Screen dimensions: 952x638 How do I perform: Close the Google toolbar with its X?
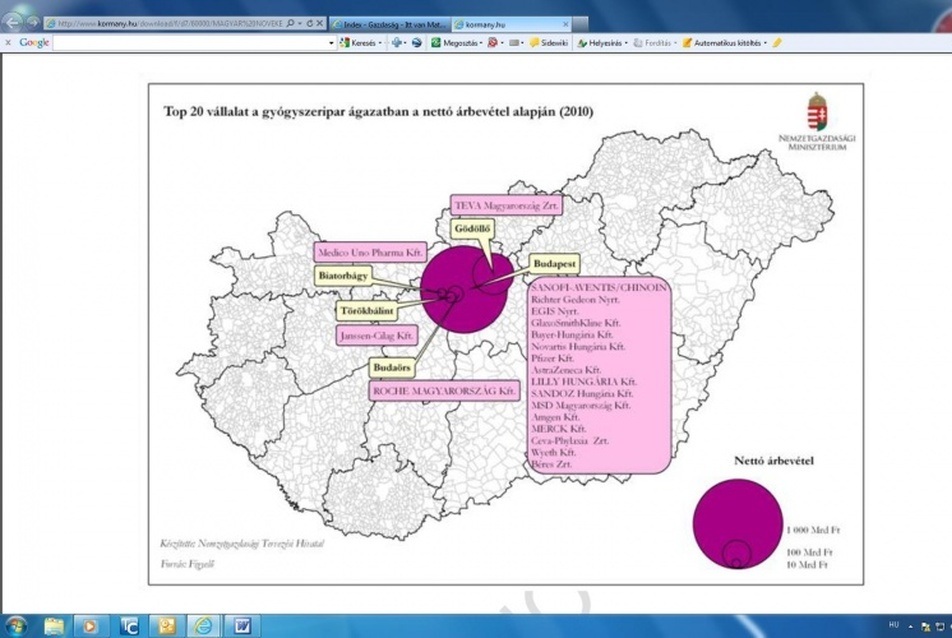[x=7, y=43]
